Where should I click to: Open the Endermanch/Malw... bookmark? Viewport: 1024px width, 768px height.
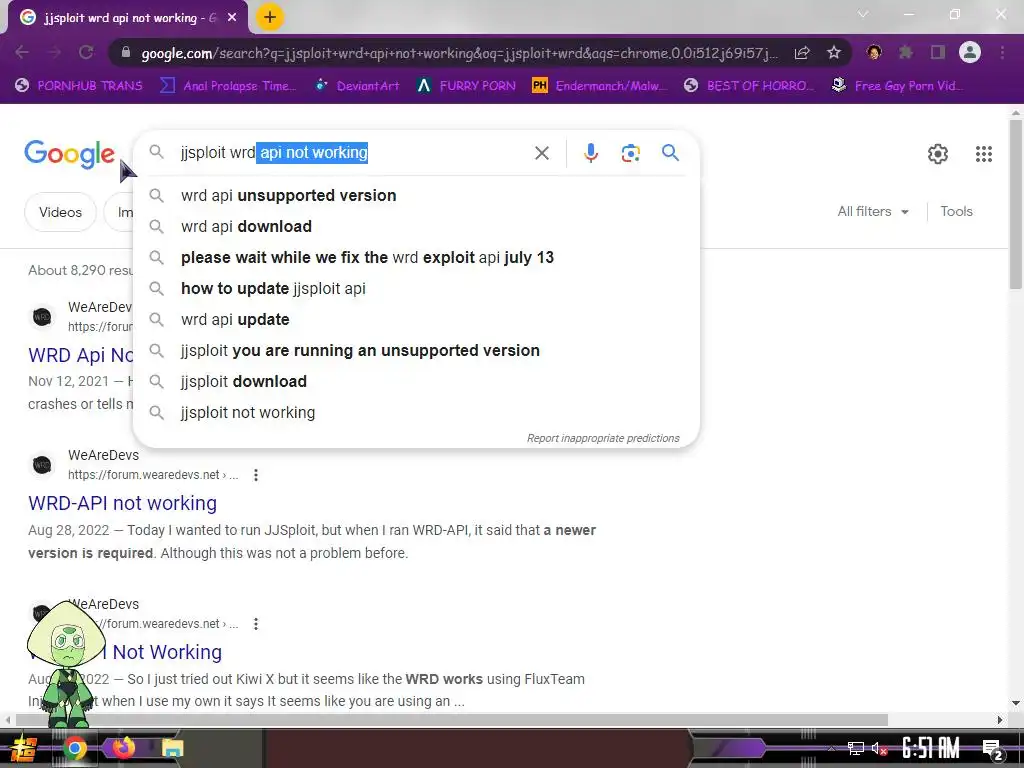point(600,86)
